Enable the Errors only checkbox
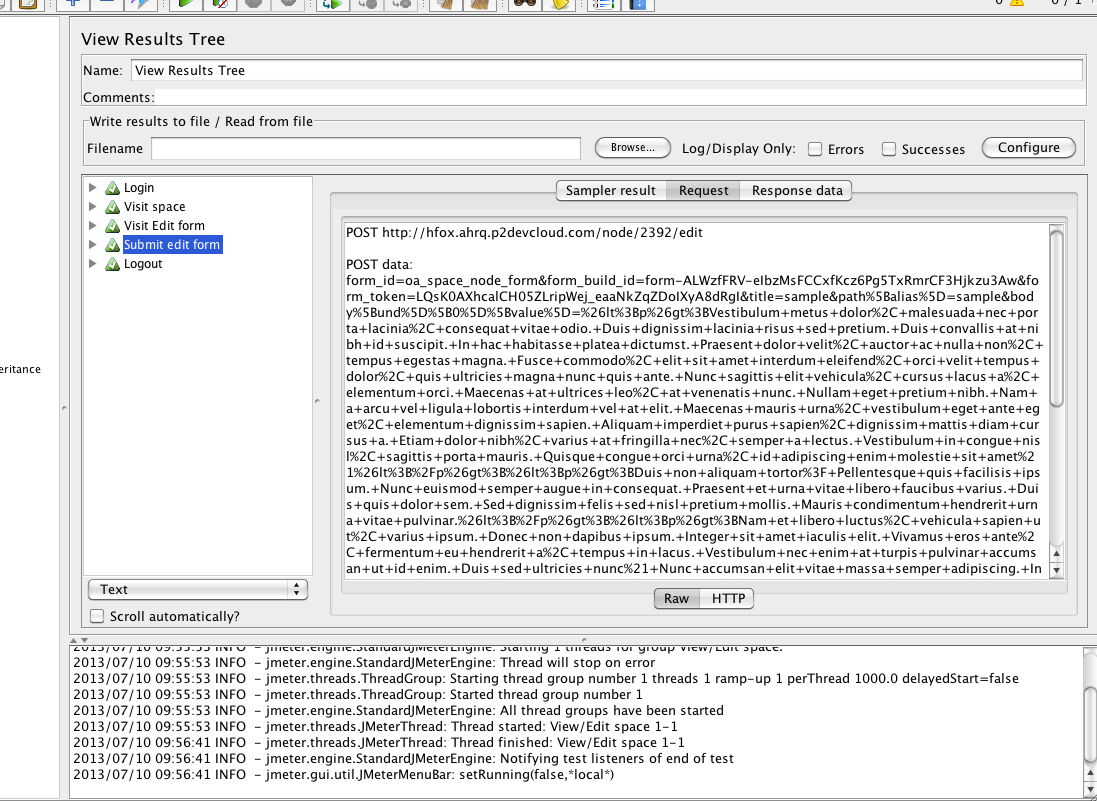Screen dimensions: 1097x801 click(815, 149)
